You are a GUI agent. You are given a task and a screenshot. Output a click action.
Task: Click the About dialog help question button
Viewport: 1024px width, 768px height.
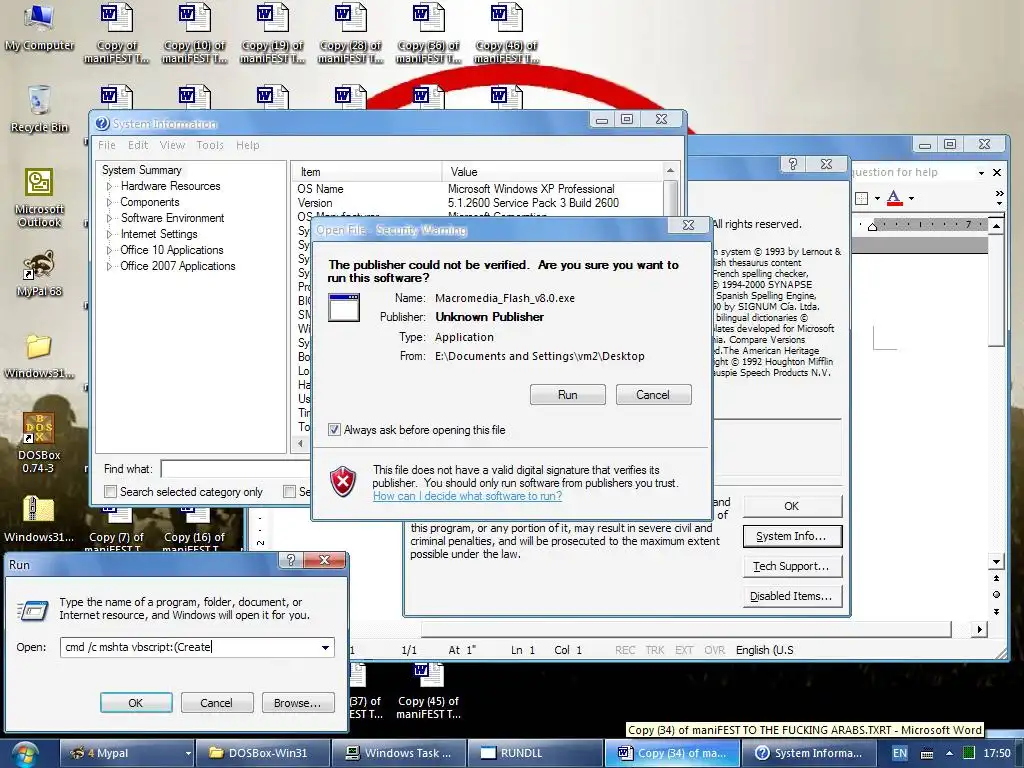click(793, 164)
